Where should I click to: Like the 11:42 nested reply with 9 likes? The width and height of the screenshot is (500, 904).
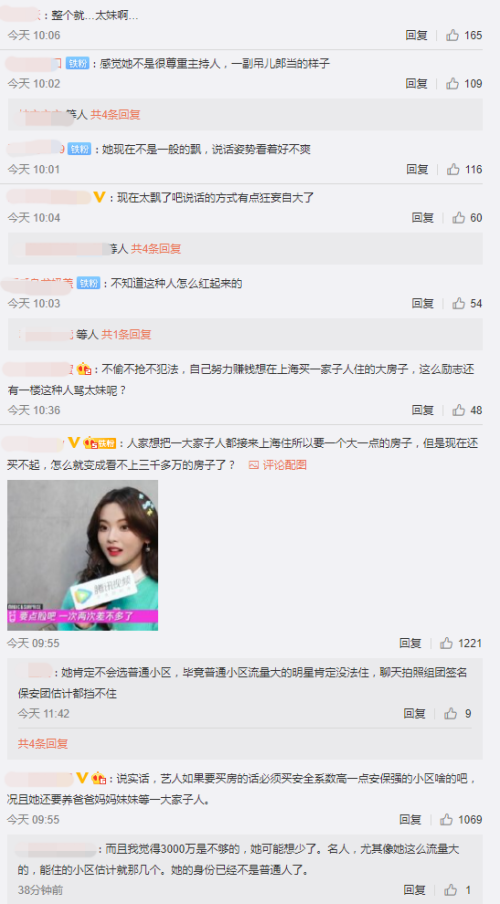coord(450,713)
